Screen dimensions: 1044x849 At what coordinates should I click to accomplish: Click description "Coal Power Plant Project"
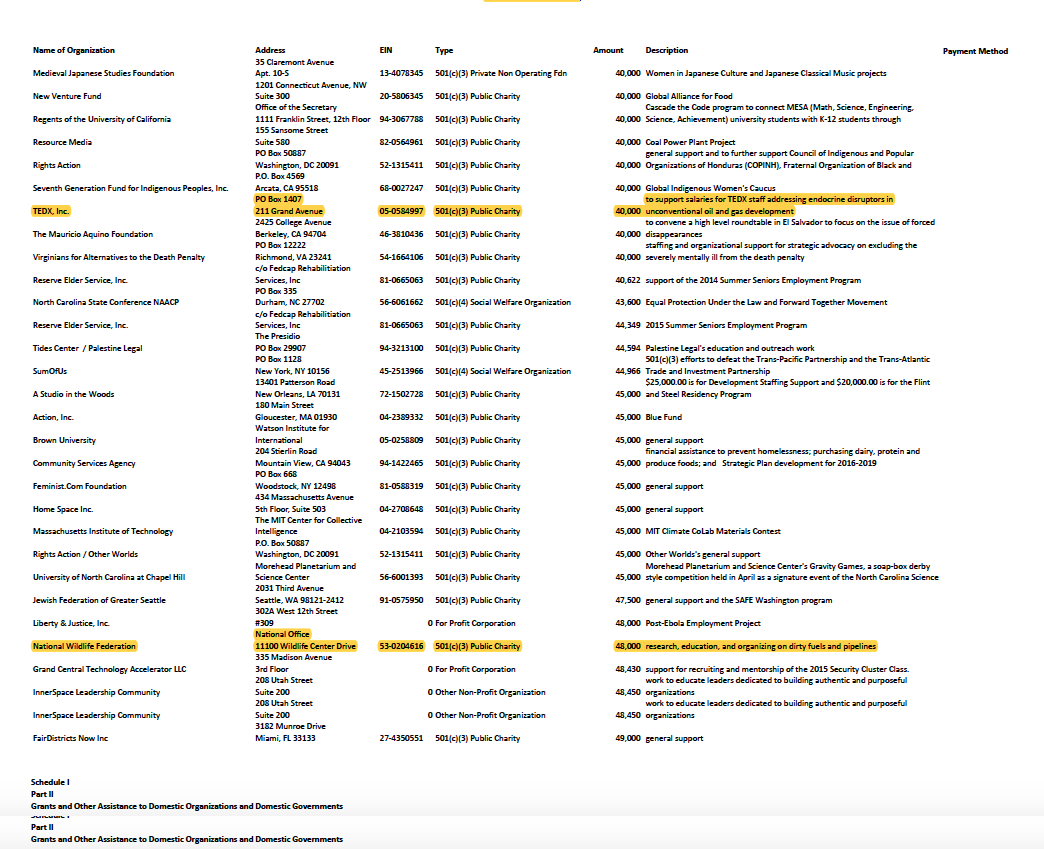tap(690, 142)
